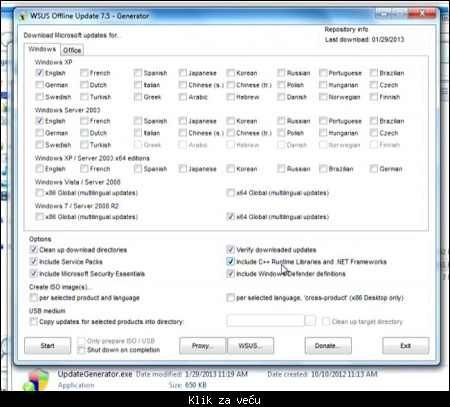Image resolution: width=450 pixels, height=407 pixels.
Task: Click the WSUS Offline Update title bar icon
Action: 23,16
